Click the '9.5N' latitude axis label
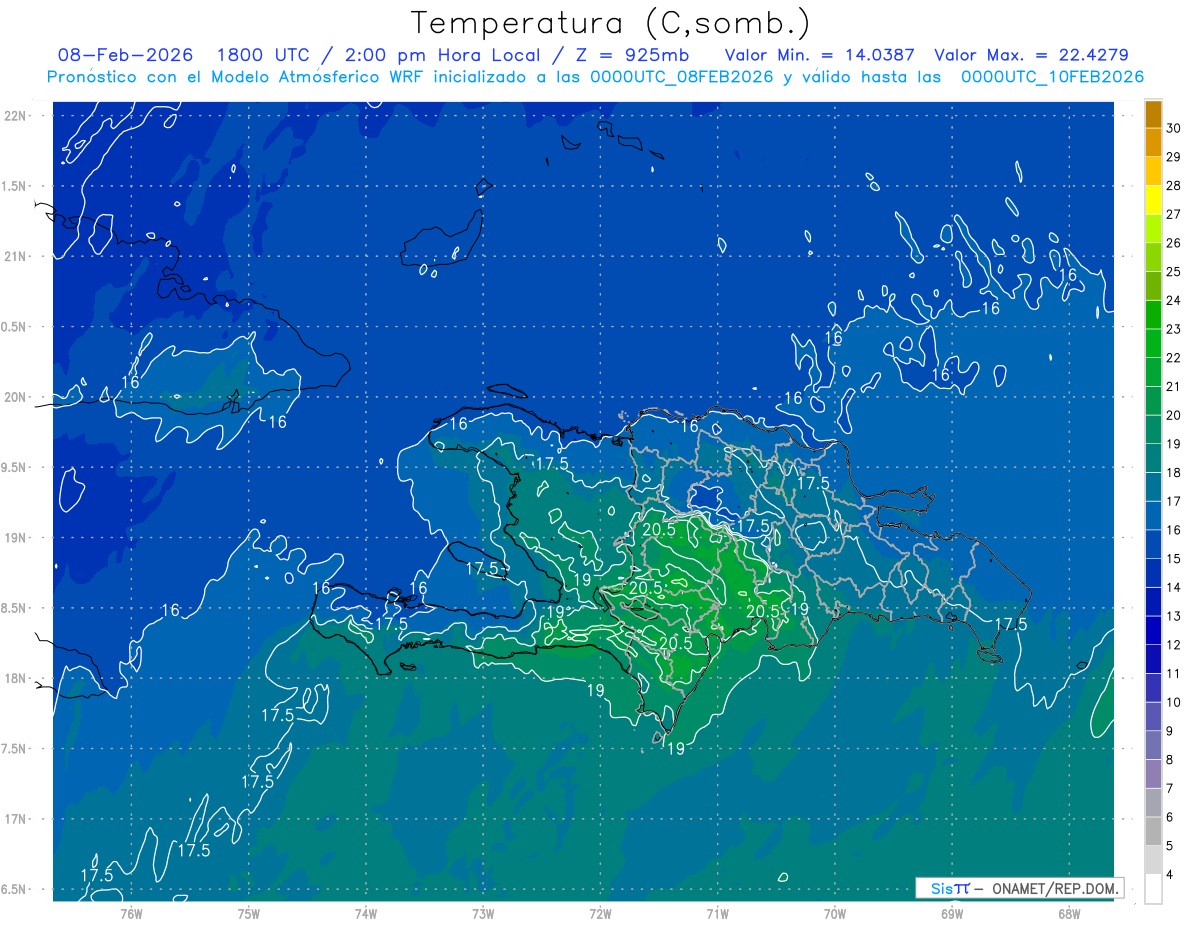Screen dimensions: 1200x927 point(16,467)
